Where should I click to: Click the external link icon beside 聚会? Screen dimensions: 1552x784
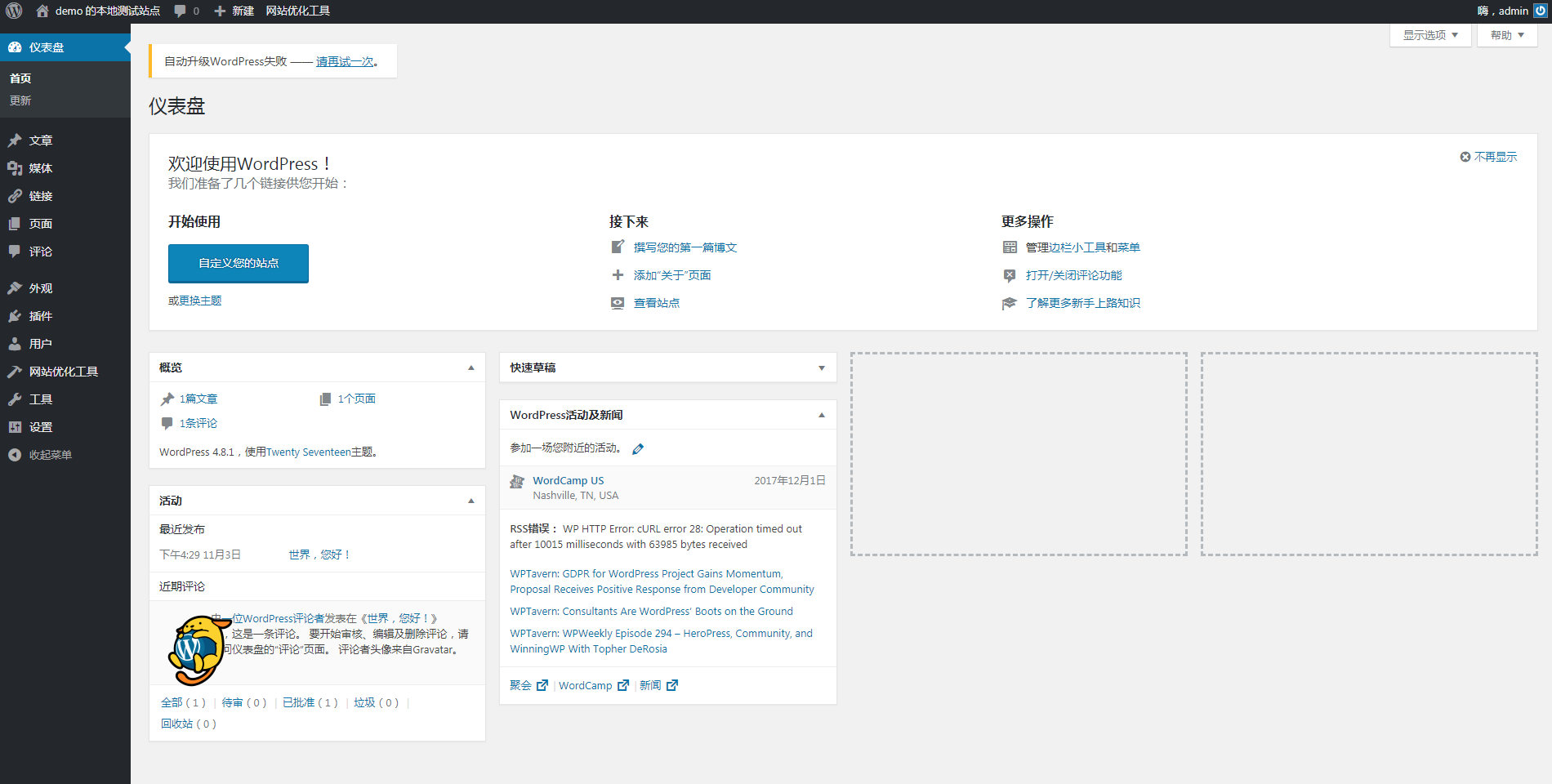pos(542,685)
